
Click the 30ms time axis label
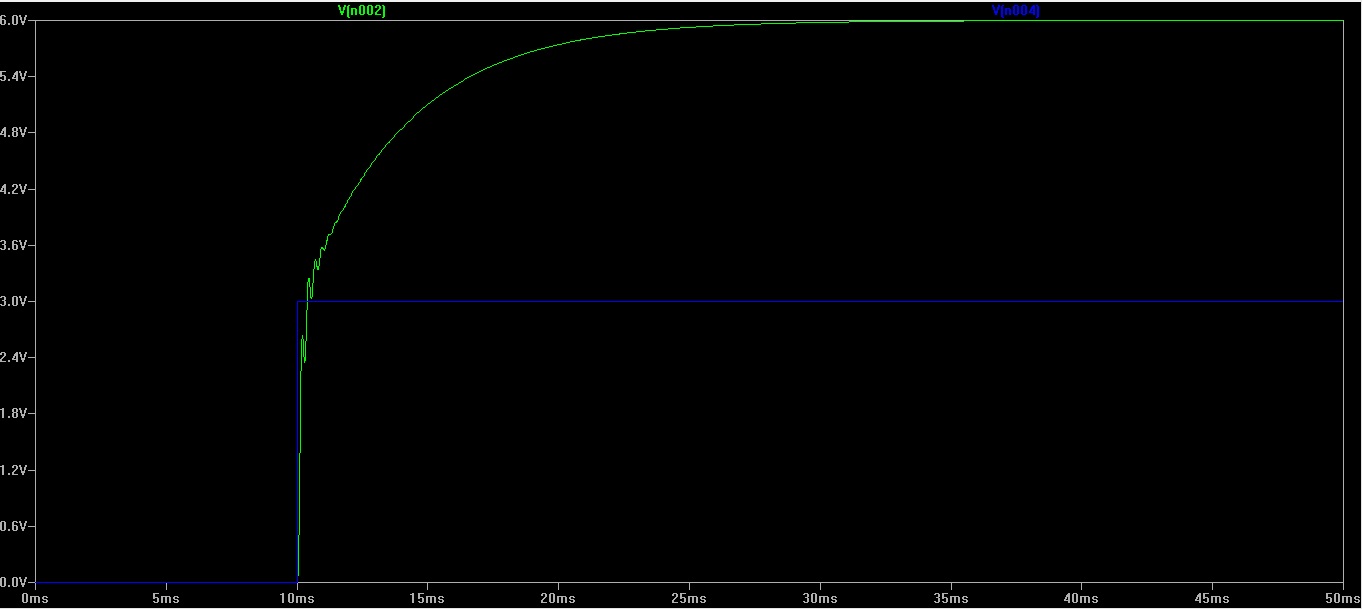tap(820, 598)
